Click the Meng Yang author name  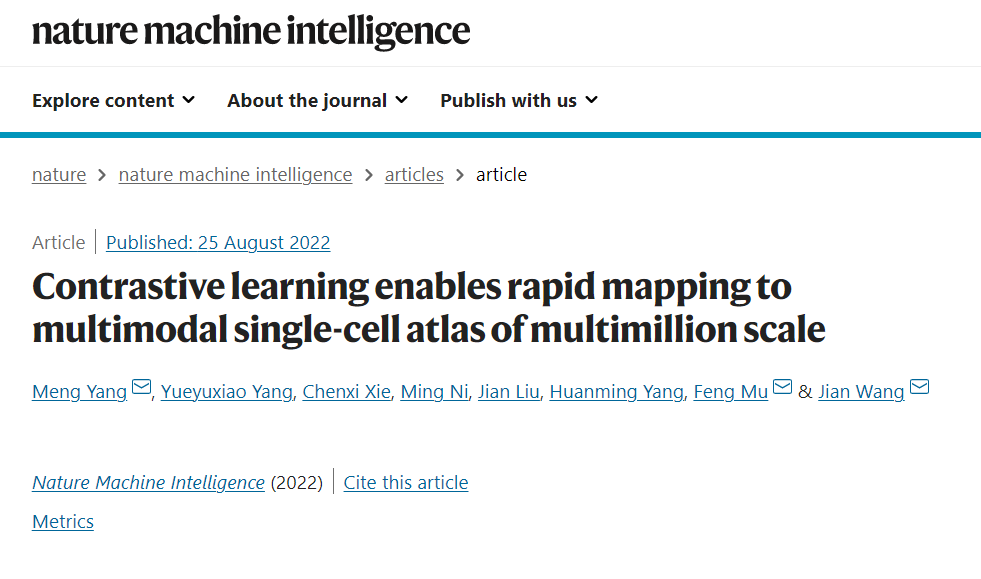coord(79,392)
